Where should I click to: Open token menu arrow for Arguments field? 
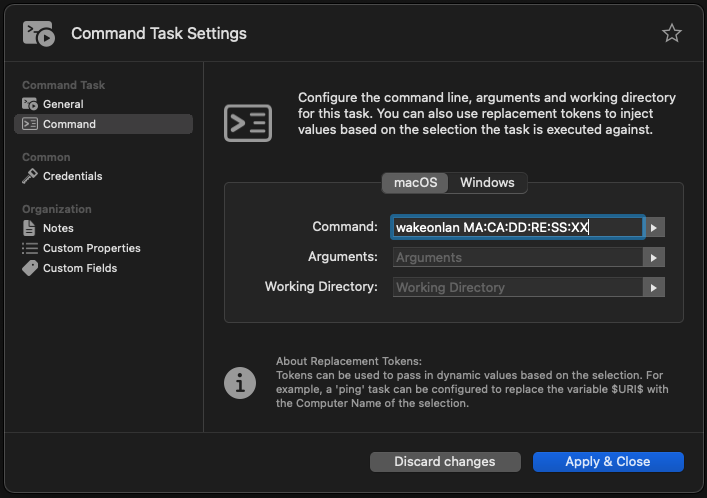[654, 258]
